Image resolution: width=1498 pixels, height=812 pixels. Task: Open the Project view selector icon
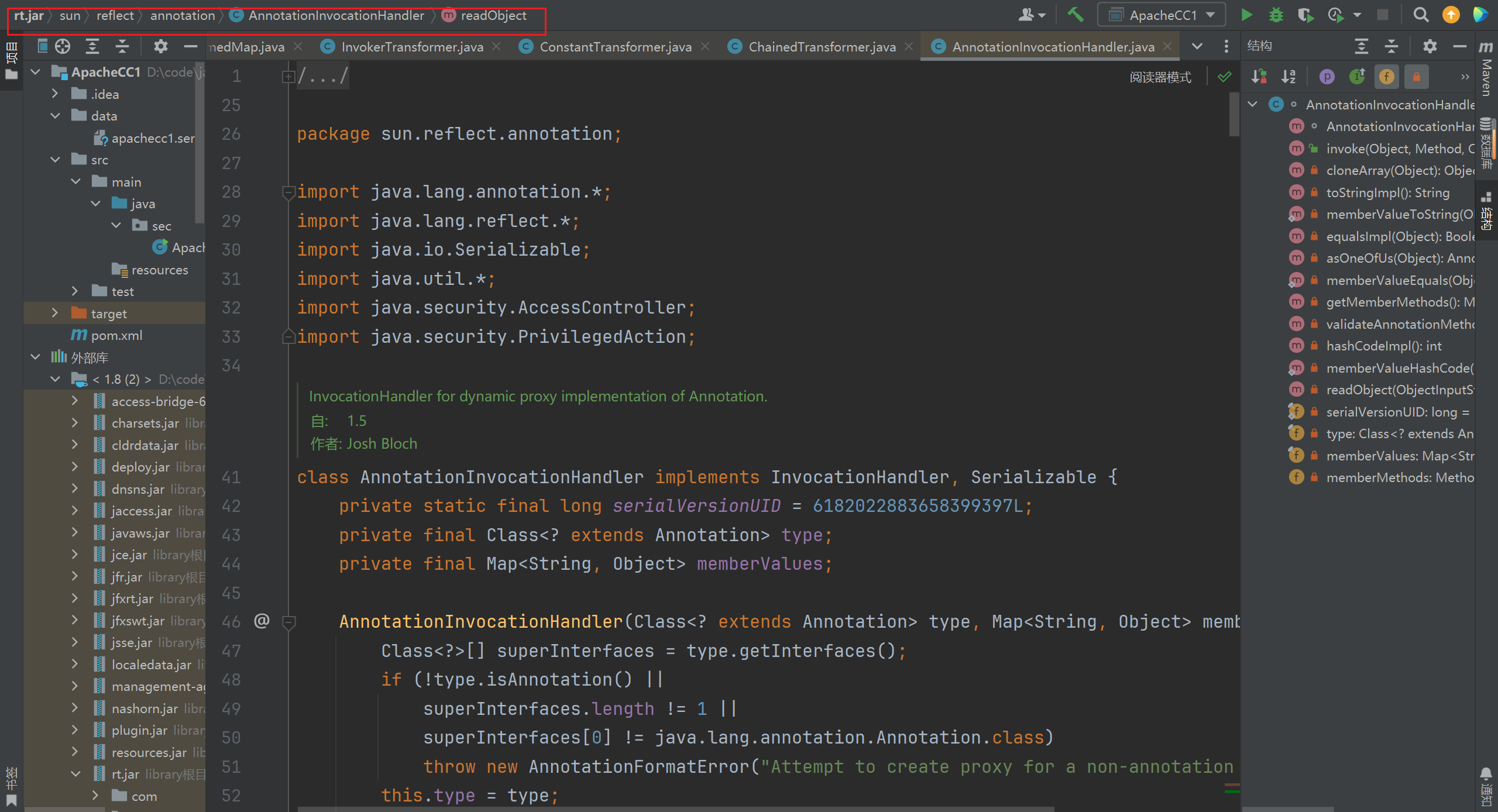pyautogui.click(x=42, y=46)
